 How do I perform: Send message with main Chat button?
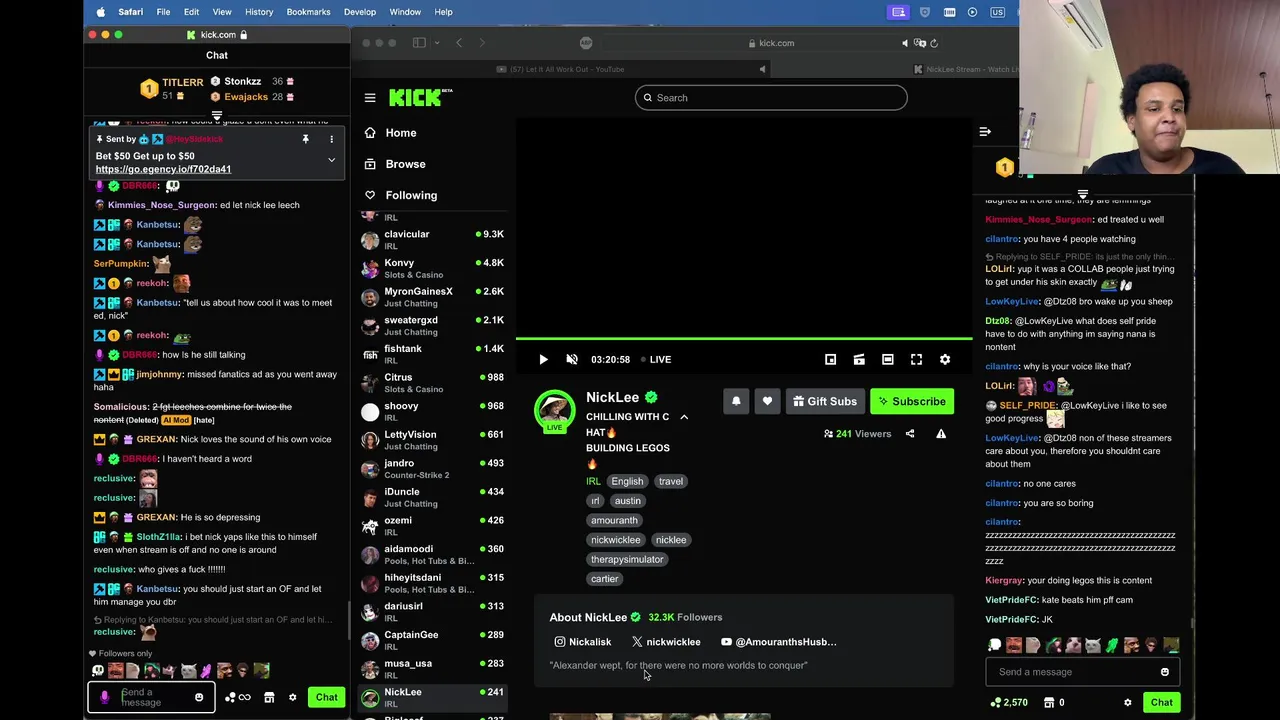pyautogui.click(x=1161, y=702)
